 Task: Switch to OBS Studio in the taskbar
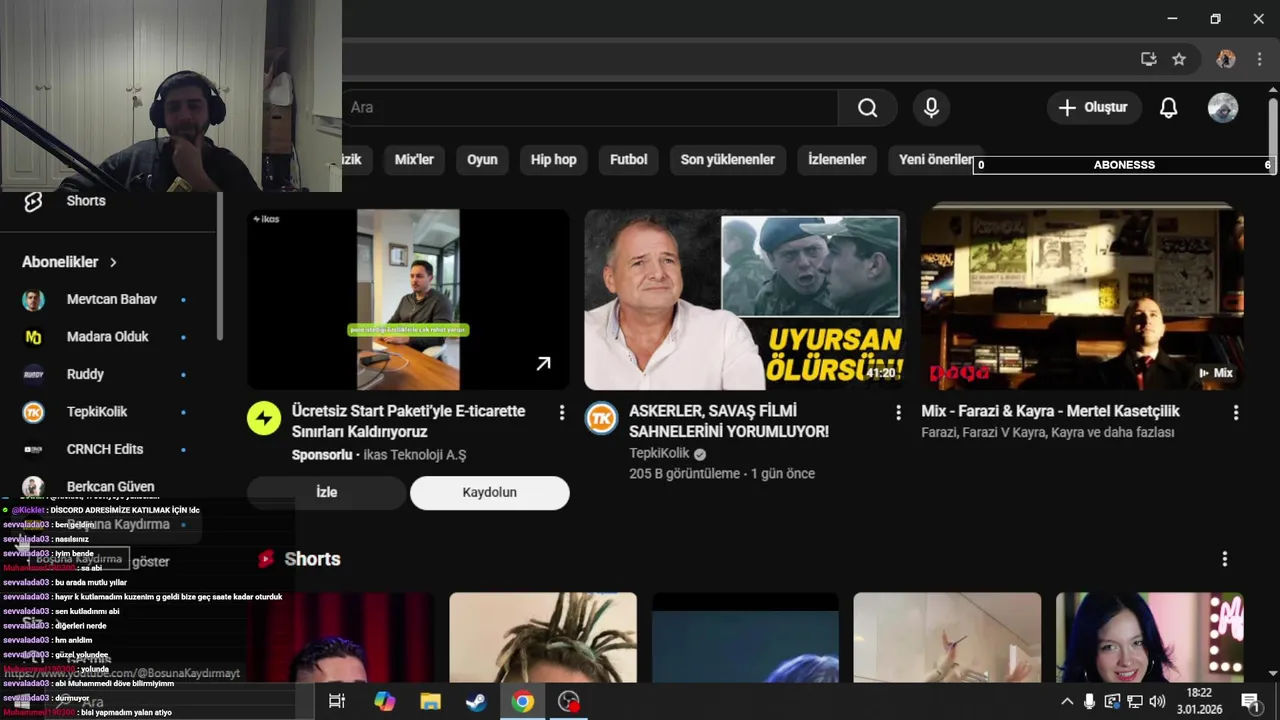tap(569, 702)
